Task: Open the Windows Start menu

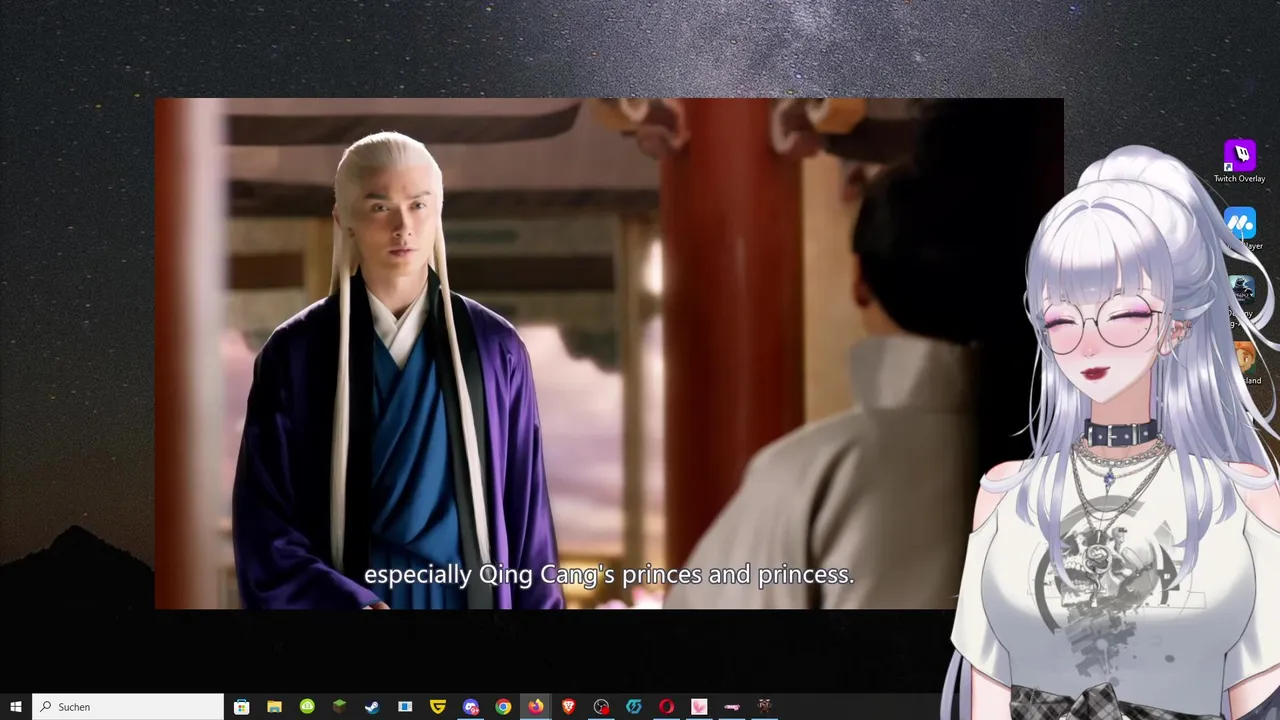Action: click(16, 707)
